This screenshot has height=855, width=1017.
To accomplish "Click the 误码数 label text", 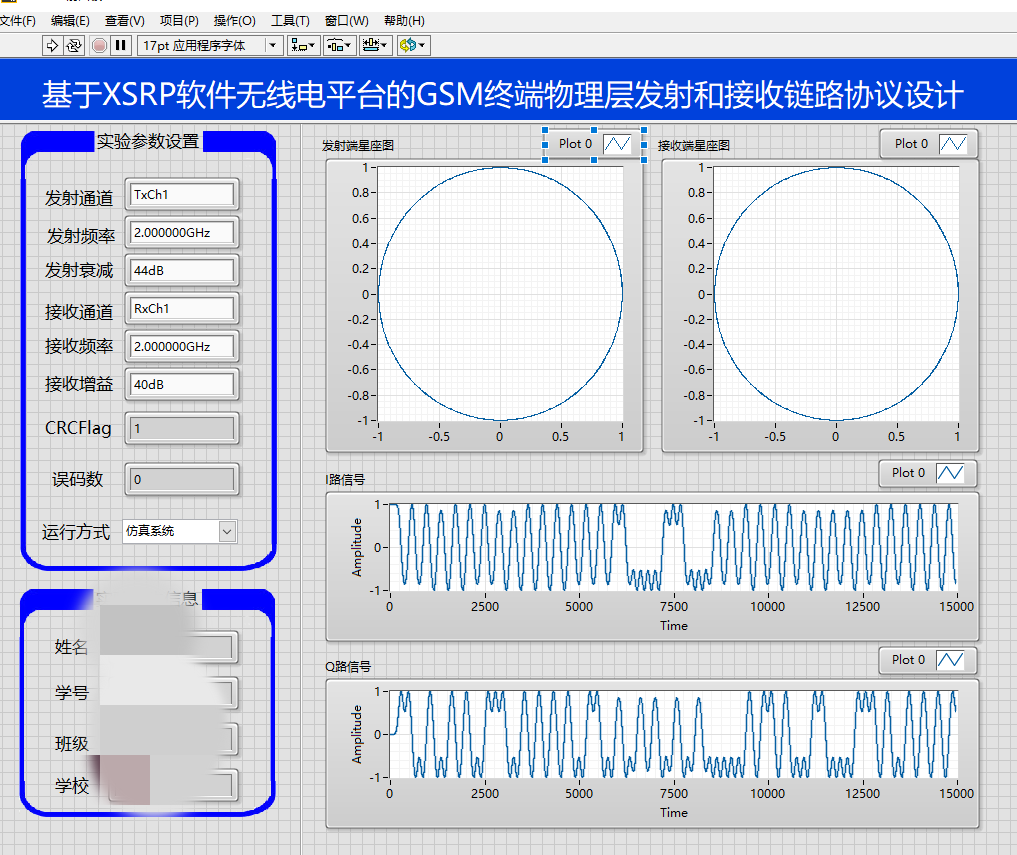I will [x=77, y=479].
